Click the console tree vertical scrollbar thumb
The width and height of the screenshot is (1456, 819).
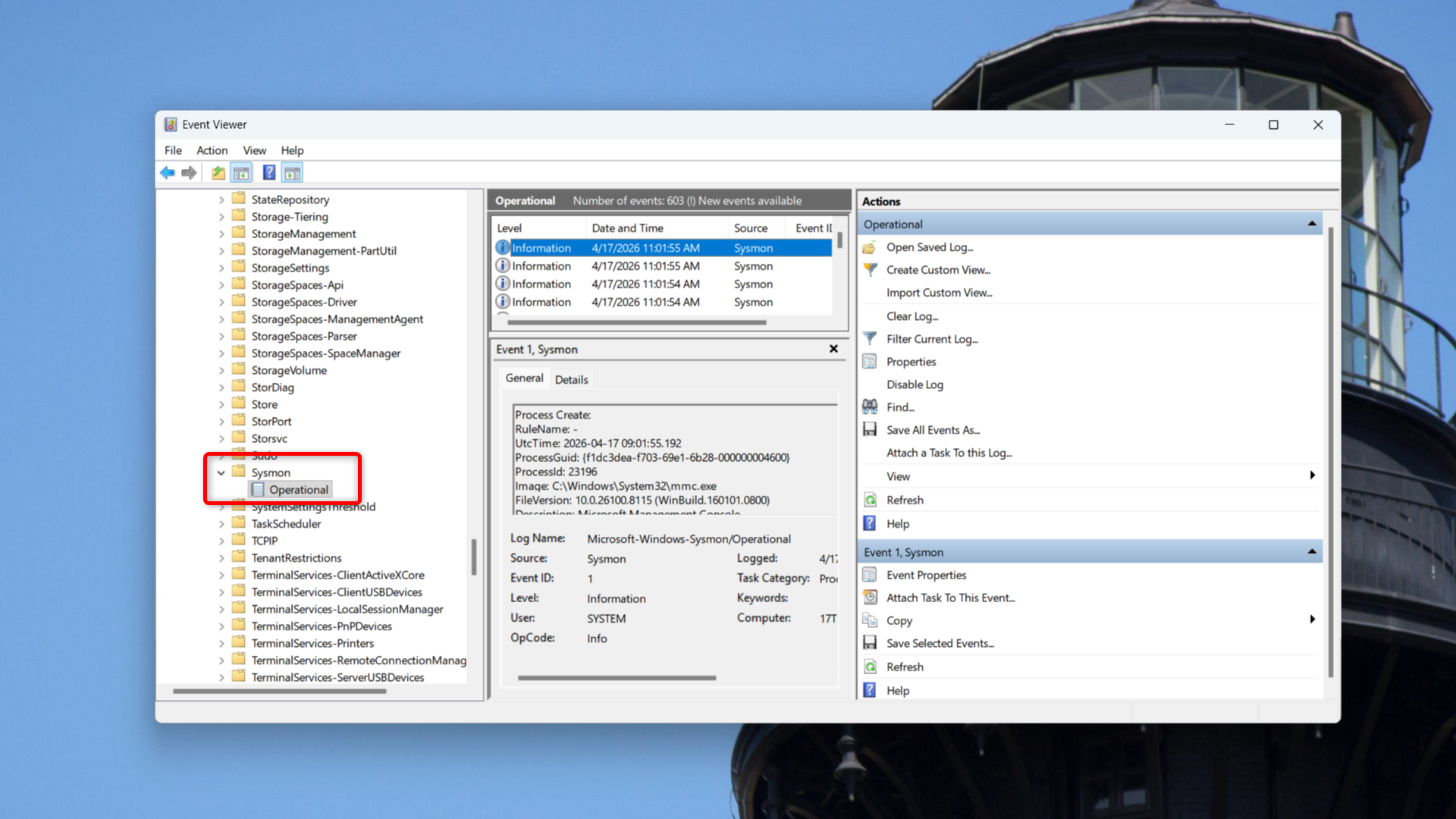tap(474, 557)
